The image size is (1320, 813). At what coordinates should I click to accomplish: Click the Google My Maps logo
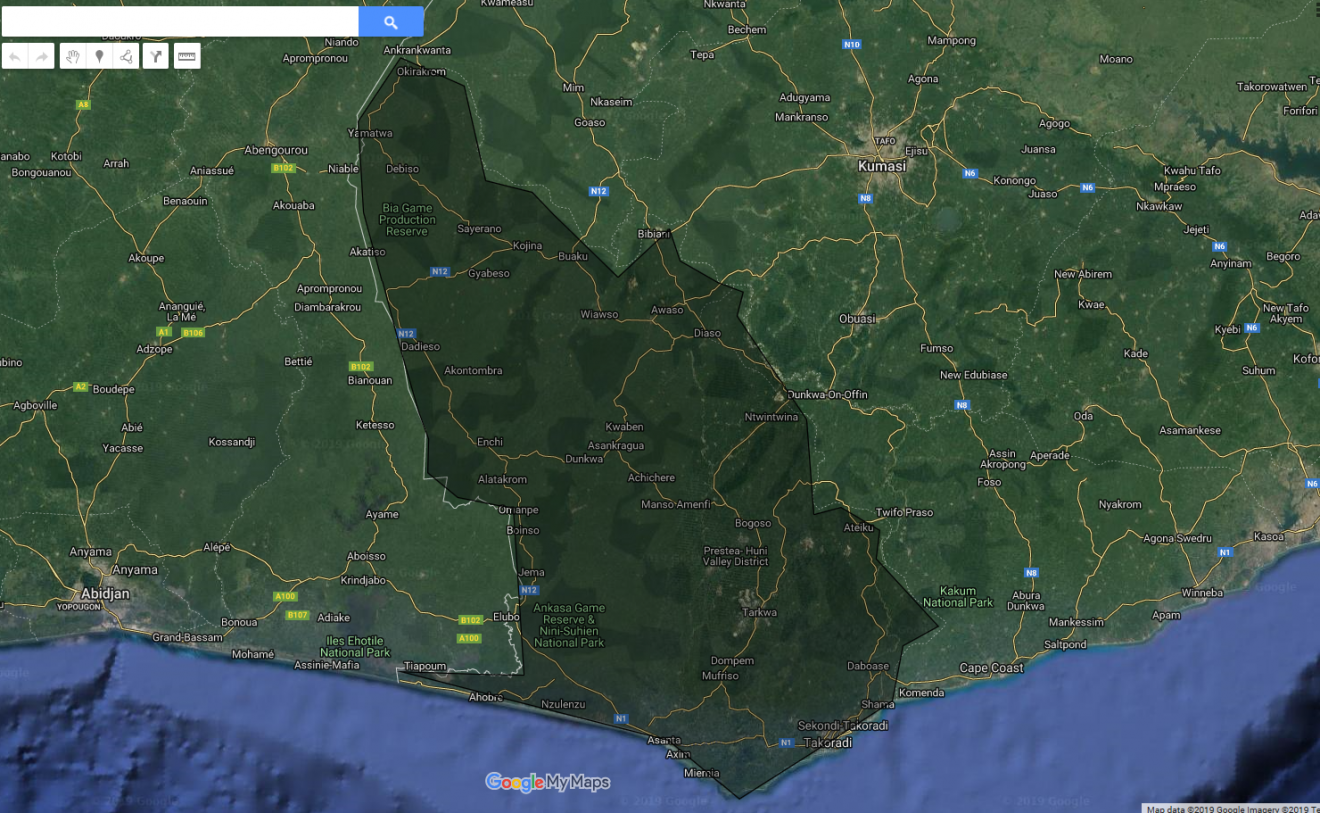pos(547,782)
